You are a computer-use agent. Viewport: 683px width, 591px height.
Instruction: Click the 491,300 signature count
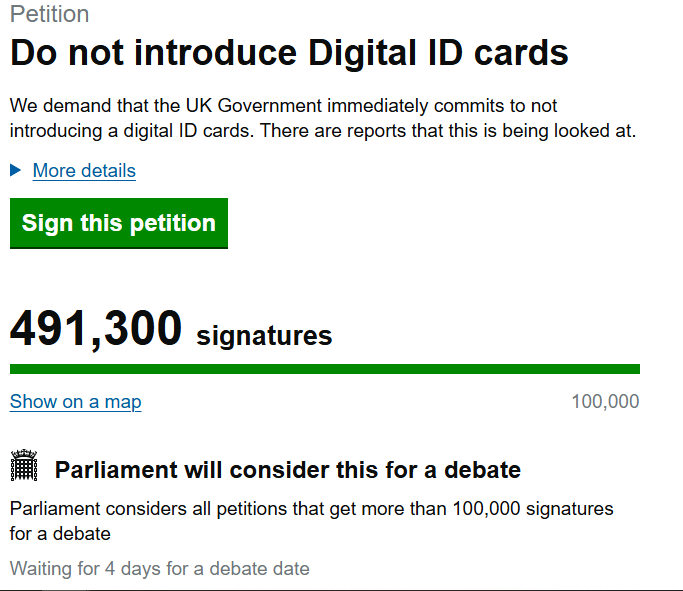pos(96,329)
